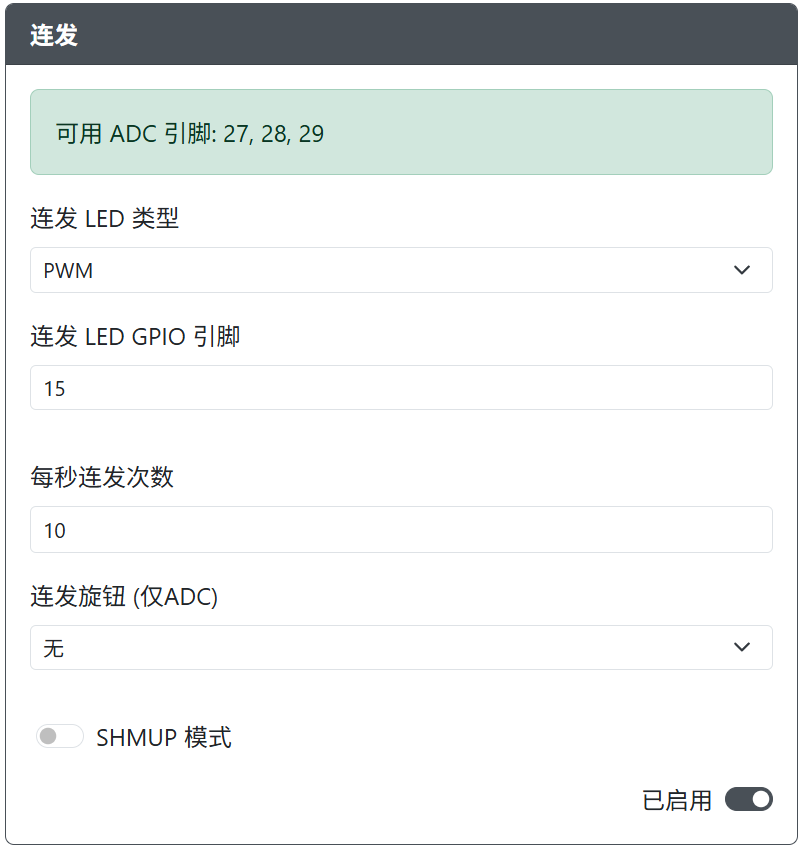Click the 连发 LED 类型 label
This screenshot has height=849, width=803.
(104, 218)
